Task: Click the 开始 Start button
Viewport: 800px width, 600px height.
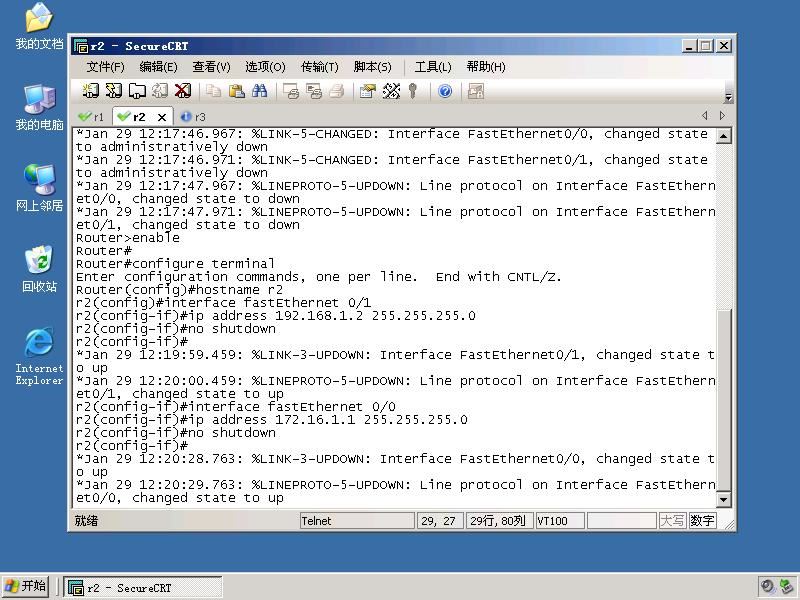Action: [26, 586]
